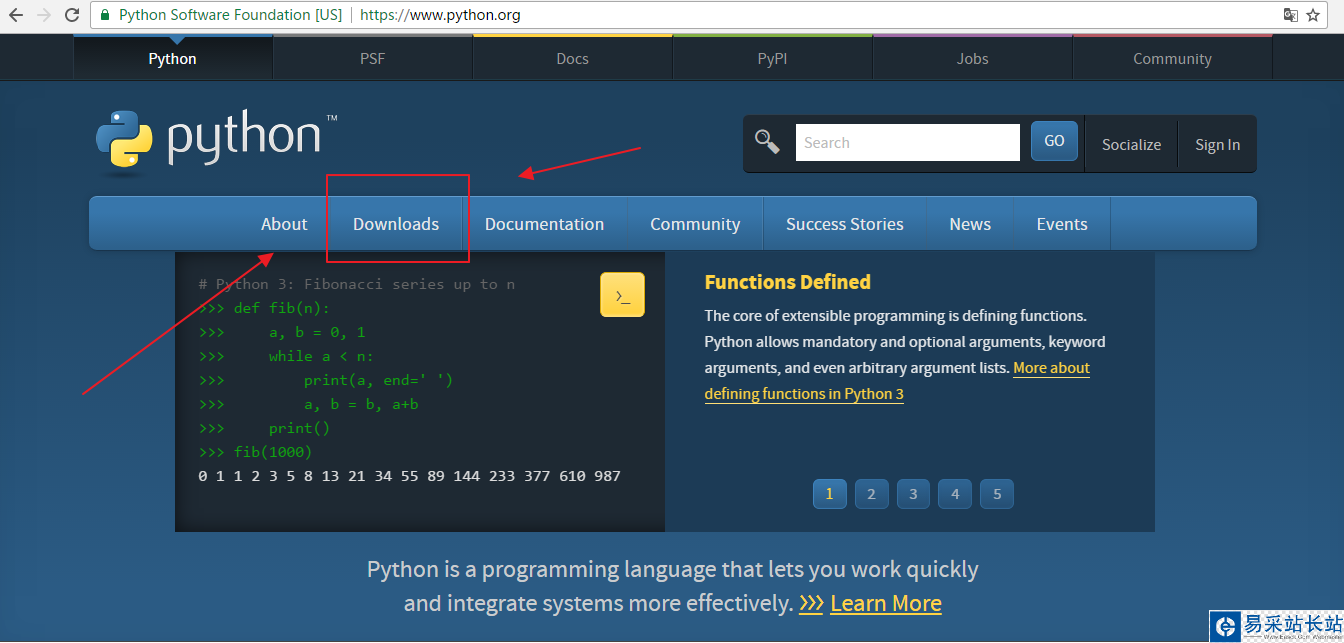Click the fib(1000) code line

pos(256,452)
